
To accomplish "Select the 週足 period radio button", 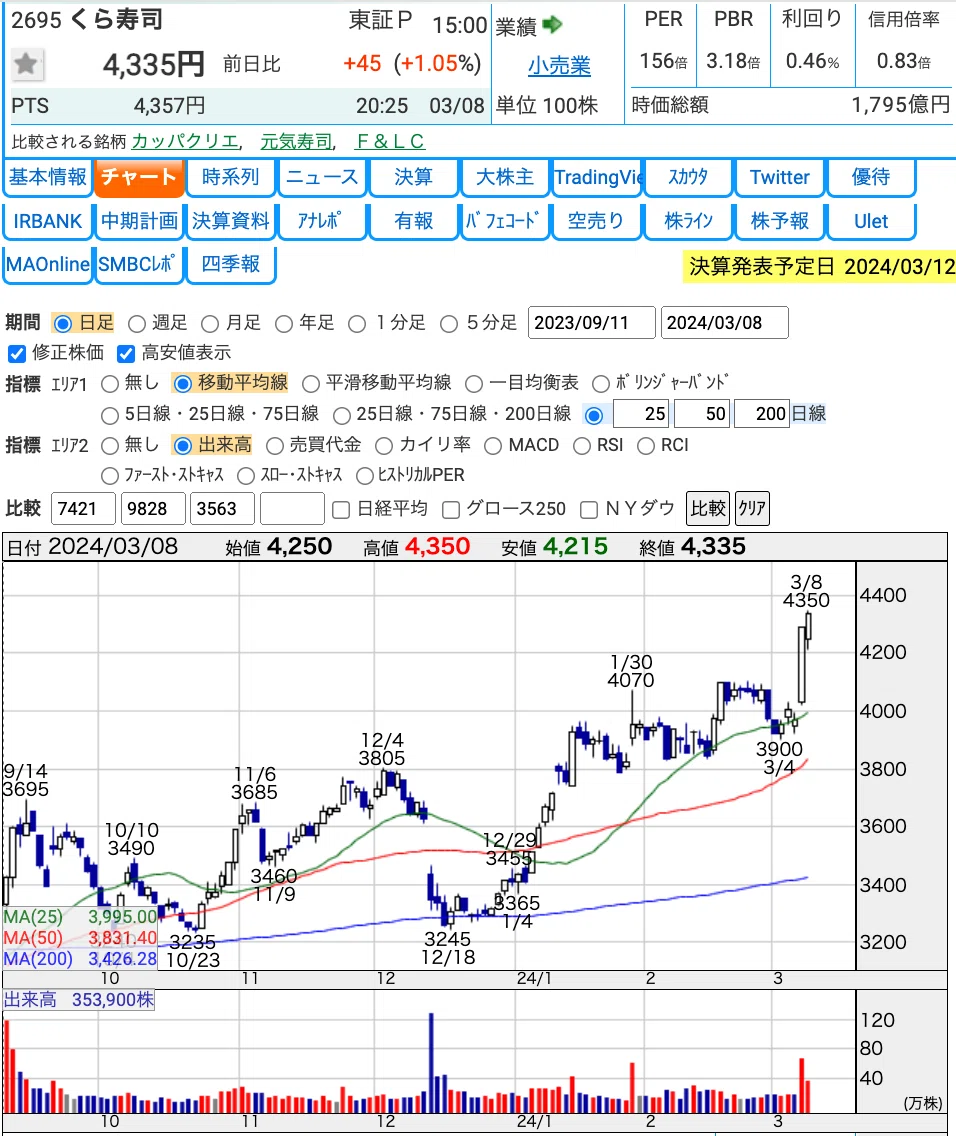I will coord(137,323).
